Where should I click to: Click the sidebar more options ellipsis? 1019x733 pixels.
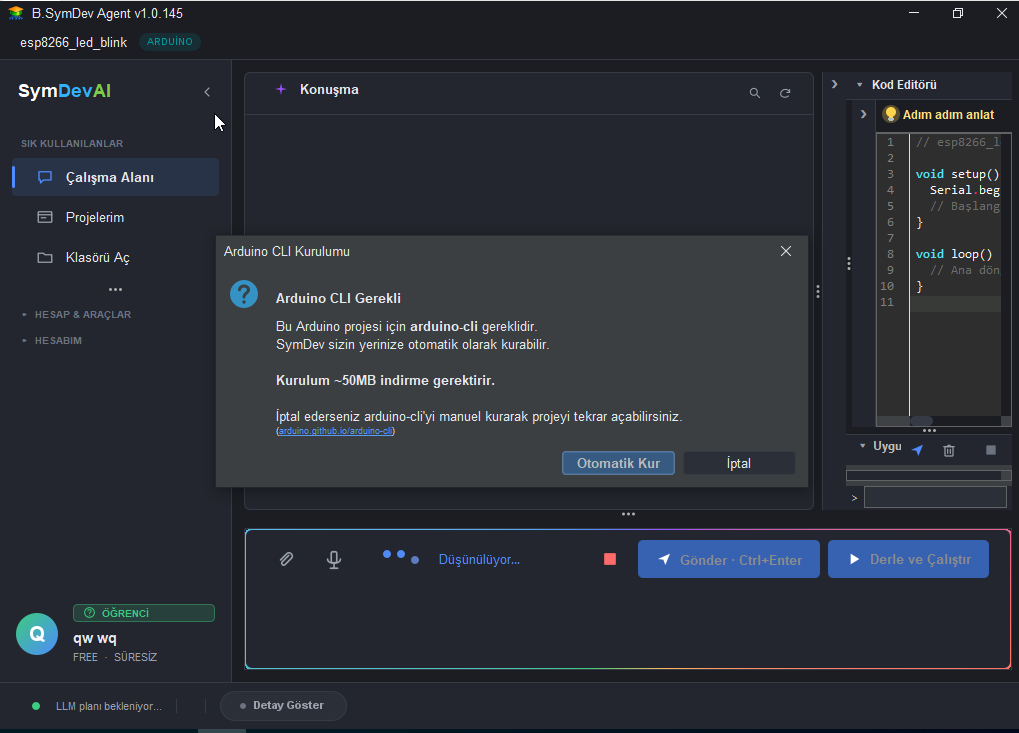click(116, 289)
